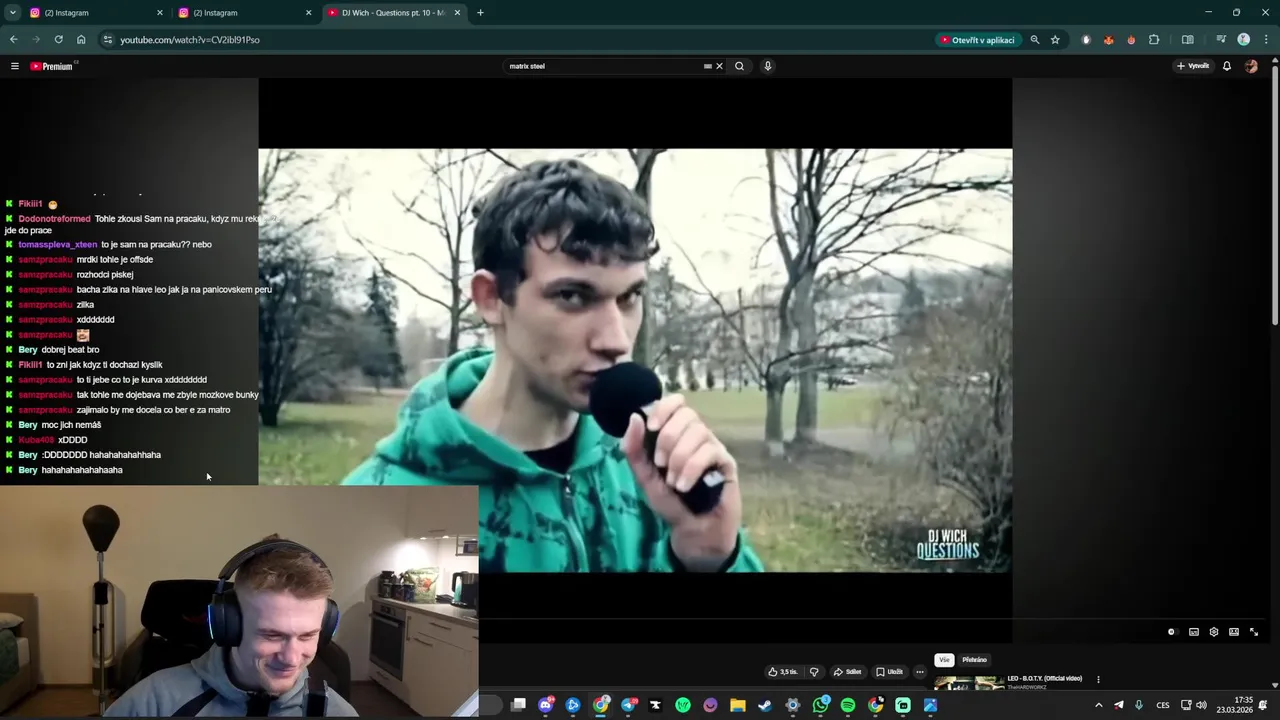Screen dimensions: 1280x720
Task: Toggle subtitles in the video player
Action: [1194, 632]
